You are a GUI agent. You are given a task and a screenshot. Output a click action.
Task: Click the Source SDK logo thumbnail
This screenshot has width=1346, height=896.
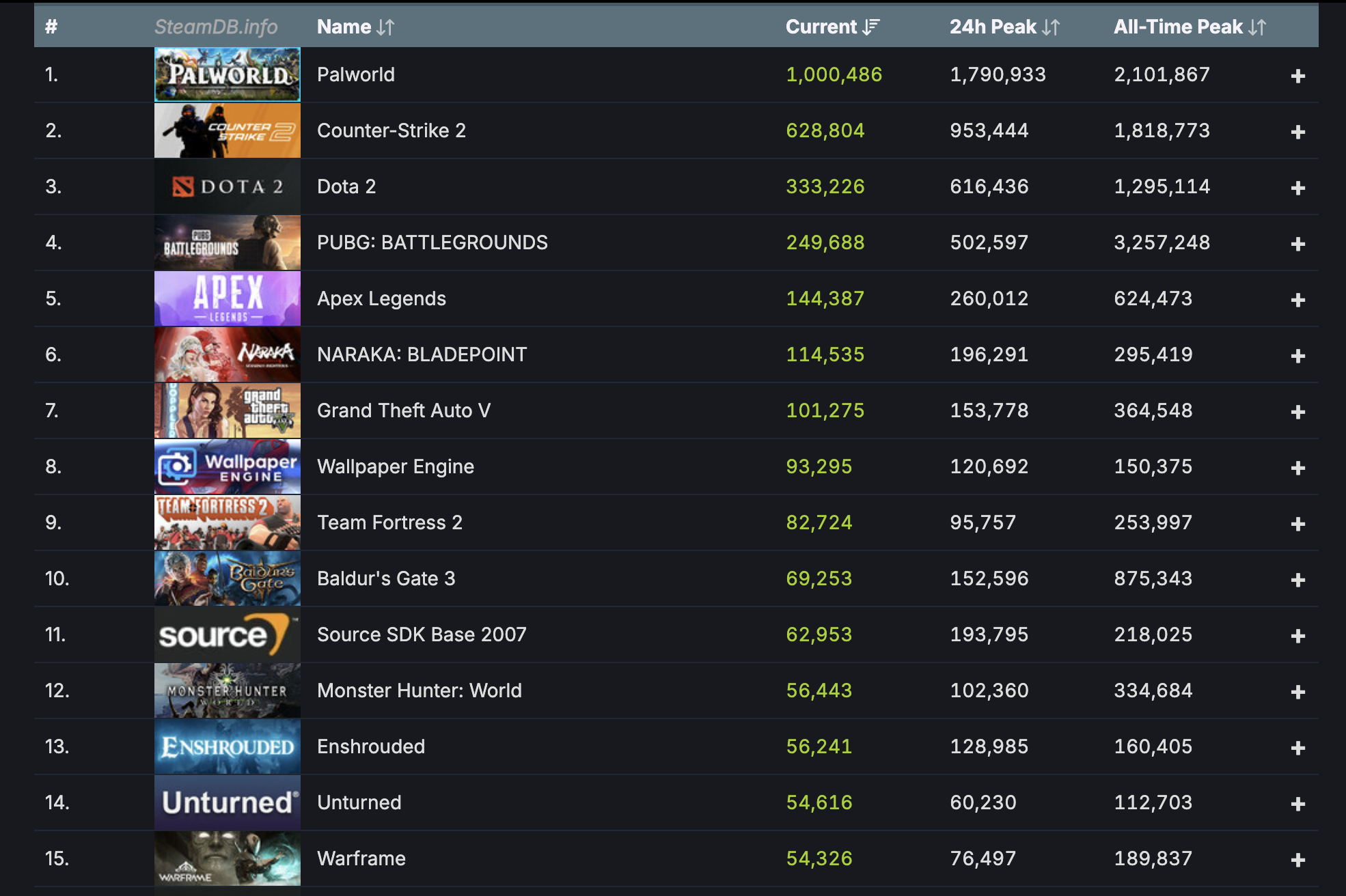(227, 634)
